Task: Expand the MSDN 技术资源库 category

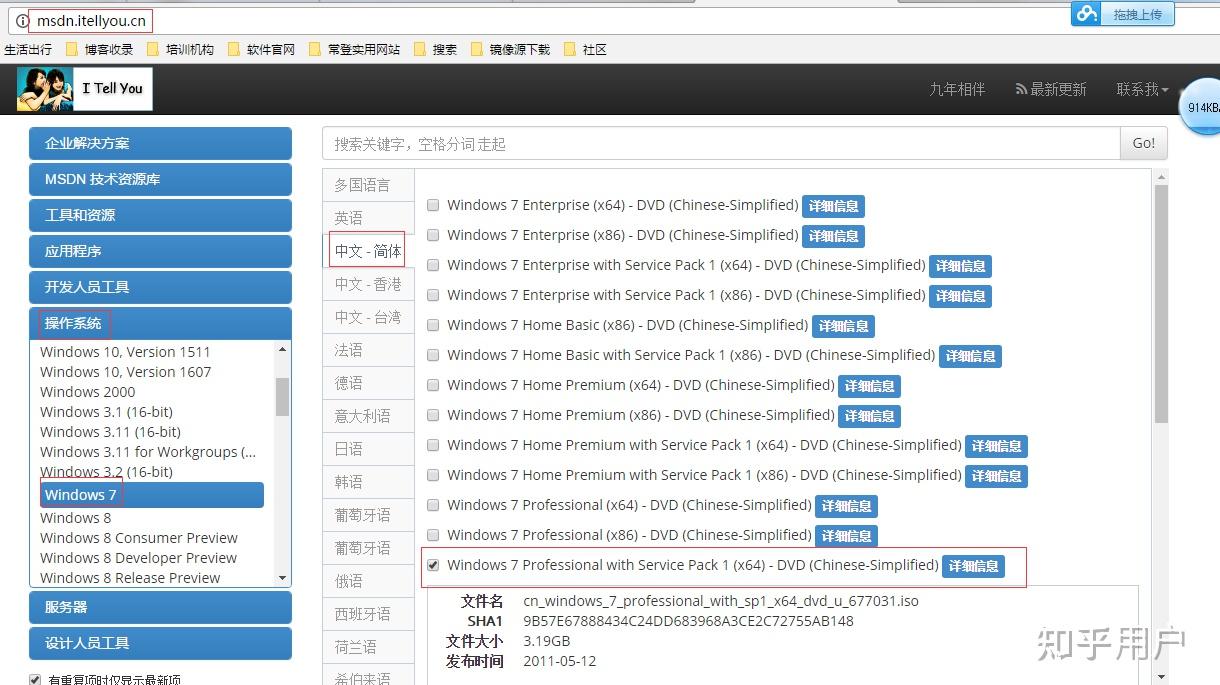Action: point(160,179)
